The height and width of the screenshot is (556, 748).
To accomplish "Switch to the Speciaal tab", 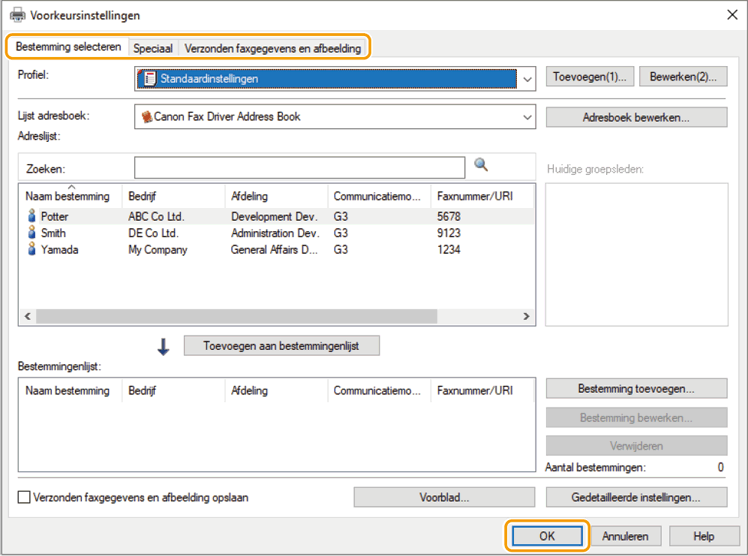I will click(x=153, y=48).
